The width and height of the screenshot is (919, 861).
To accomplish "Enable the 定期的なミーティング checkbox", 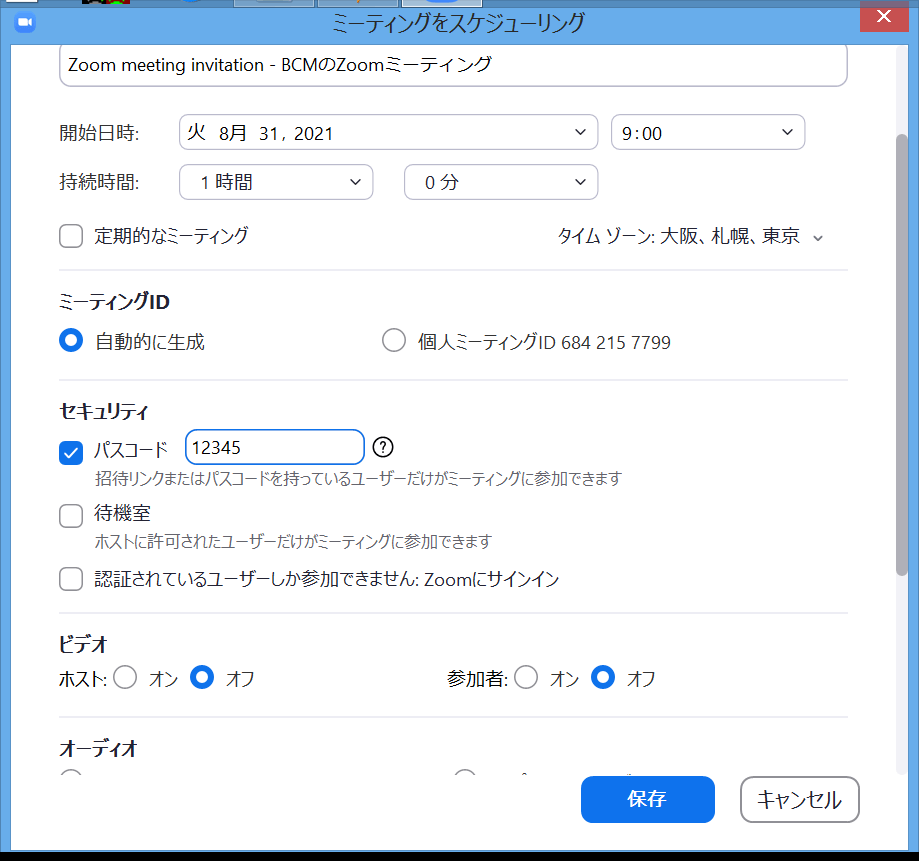I will click(70, 236).
